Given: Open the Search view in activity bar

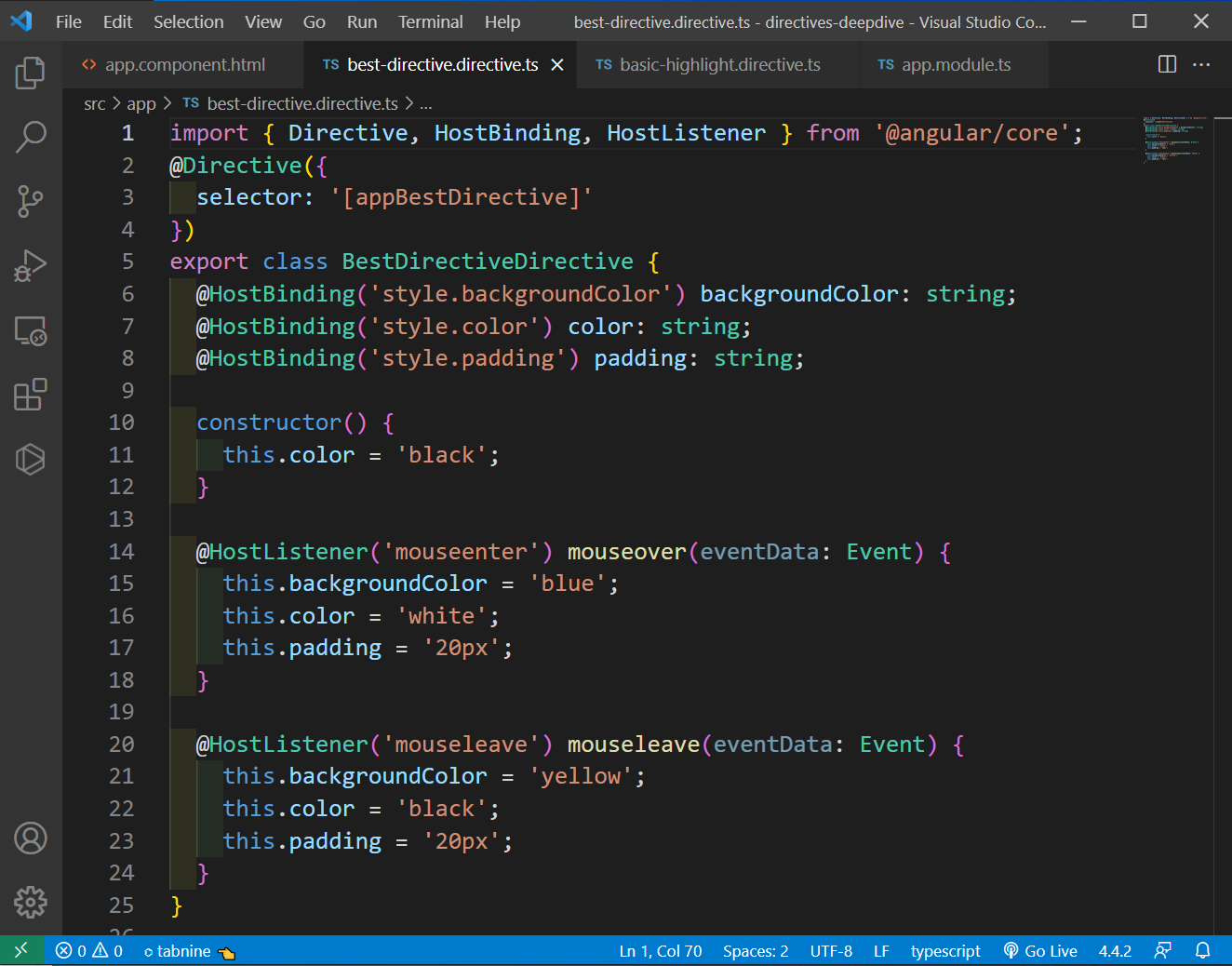Looking at the screenshot, I should 31,137.
